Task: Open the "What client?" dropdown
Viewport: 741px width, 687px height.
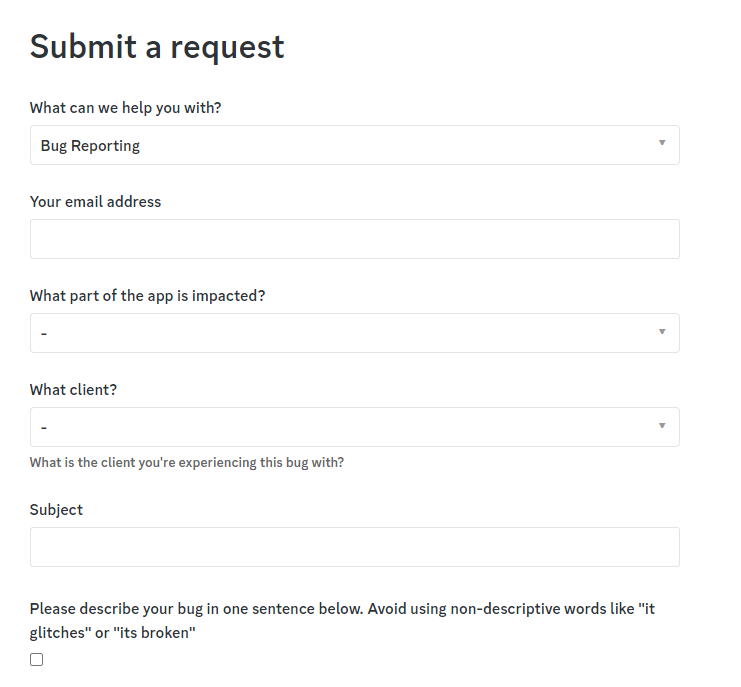Action: [354, 427]
